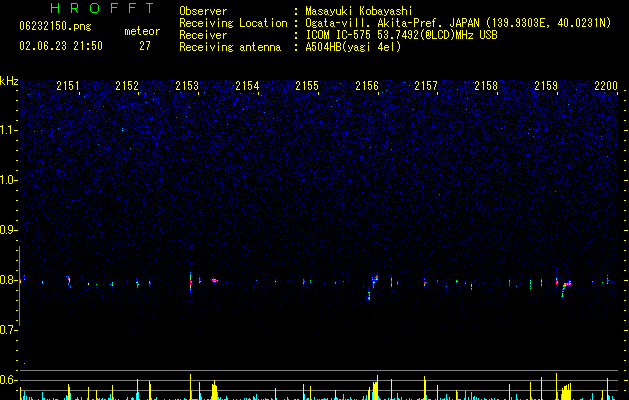Click time marker 2153
This screenshot has height=400, width=629.
pyautogui.click(x=187, y=86)
